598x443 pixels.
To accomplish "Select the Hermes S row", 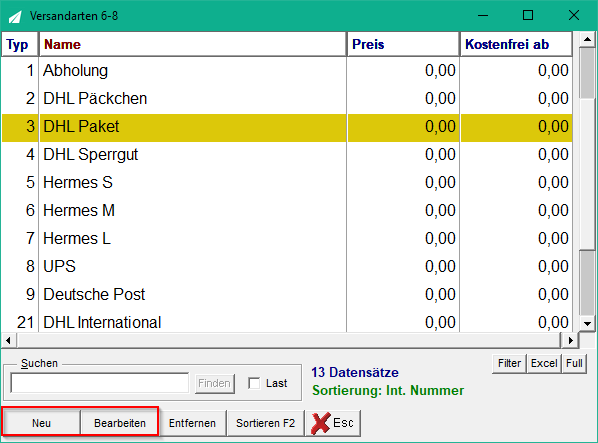I will 287,183.
